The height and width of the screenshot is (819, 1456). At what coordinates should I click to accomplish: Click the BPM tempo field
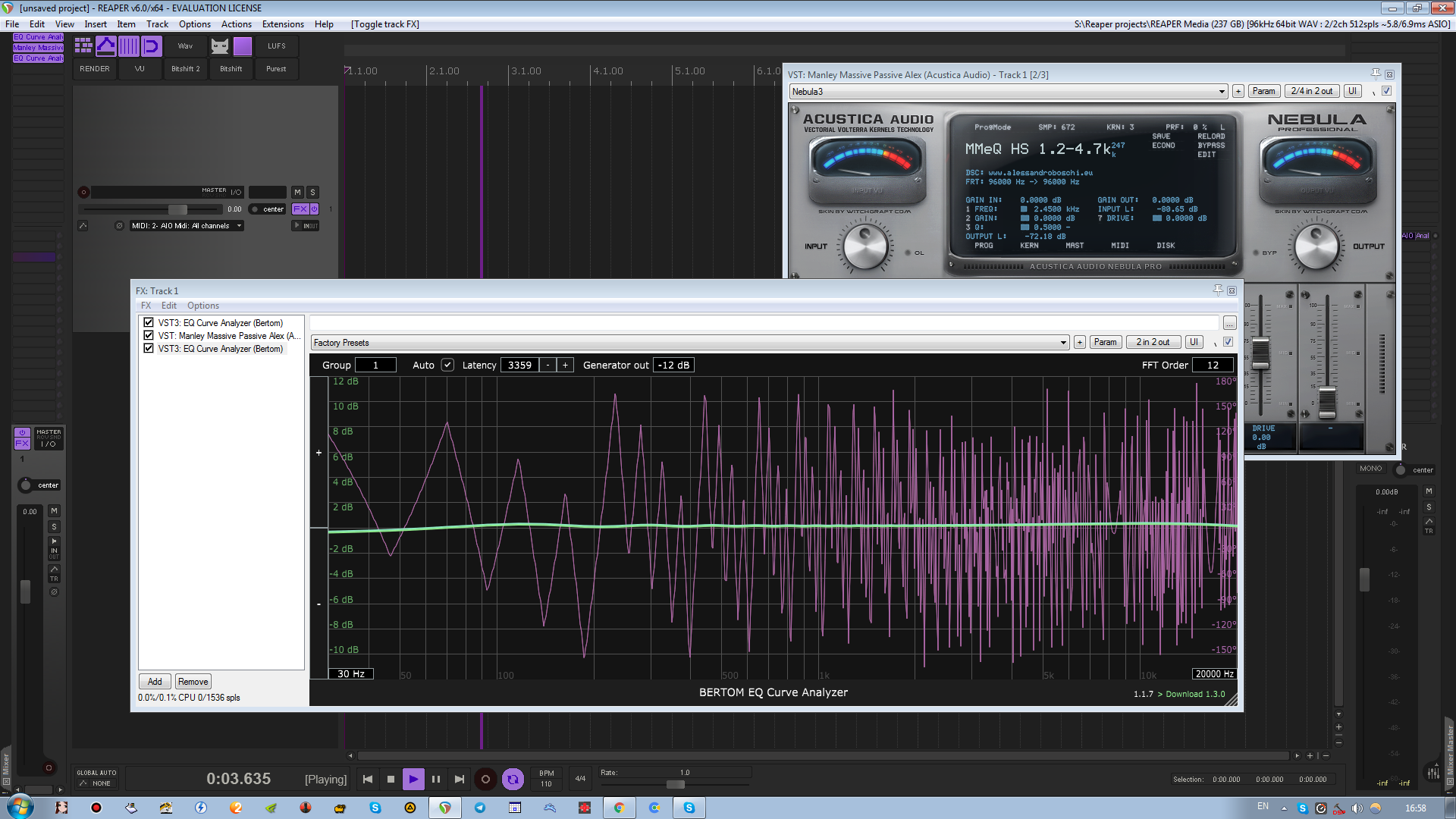point(547,779)
